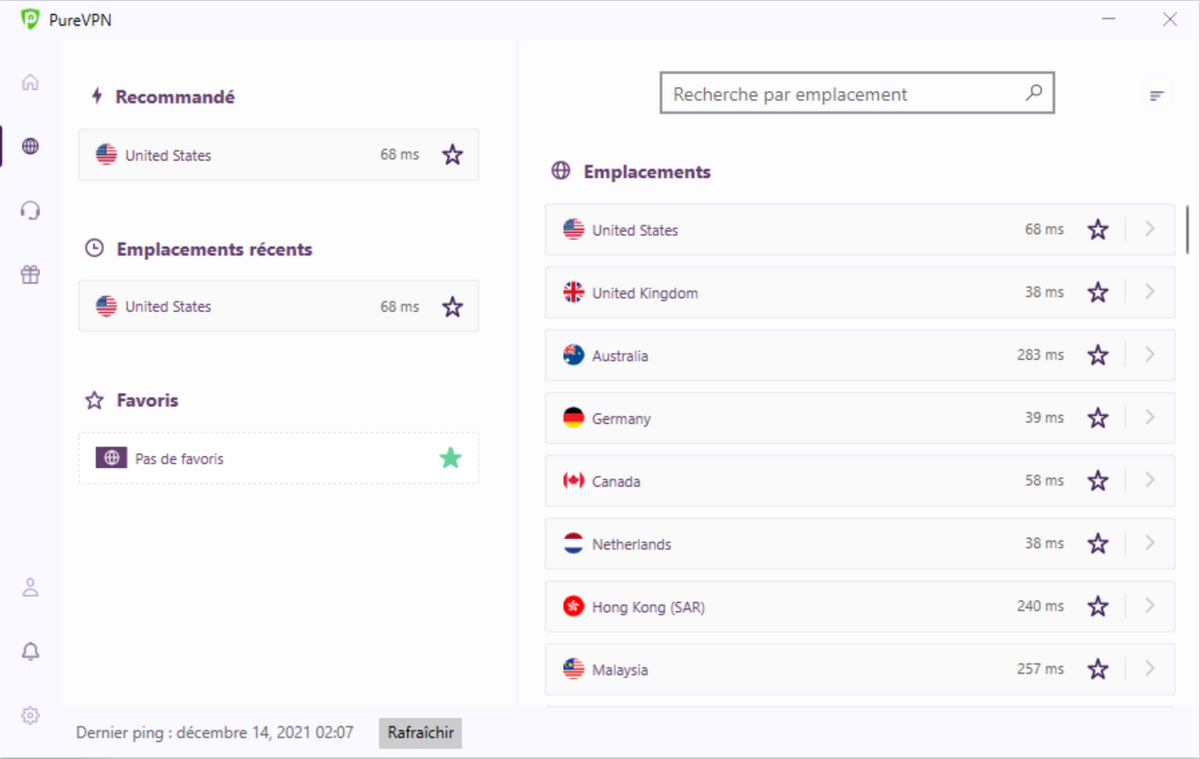This screenshot has height=759, width=1200.
Task: Click the 240 ms ping for Hong Kong
Action: tap(1040, 606)
